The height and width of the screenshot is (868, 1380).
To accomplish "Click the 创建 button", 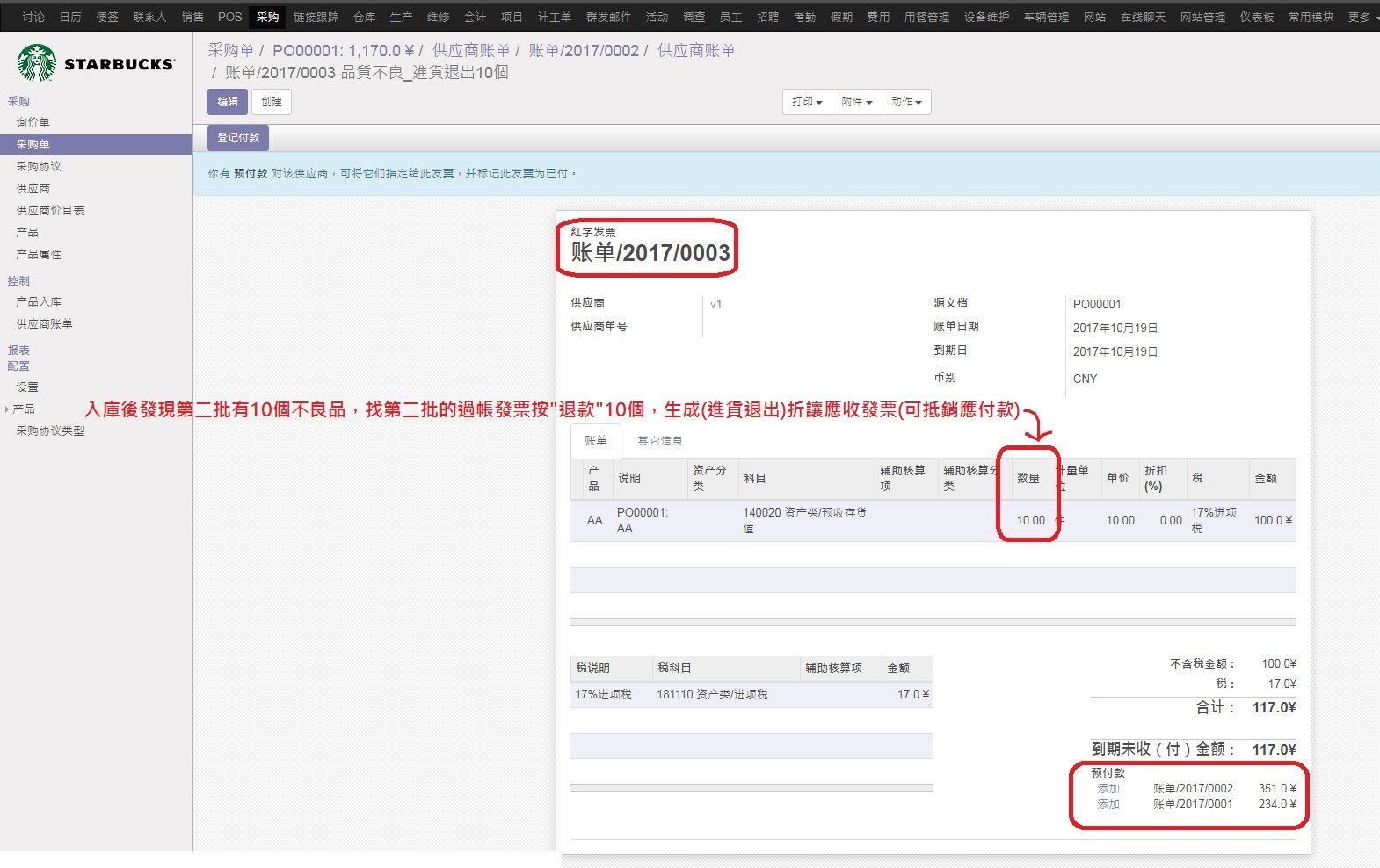I will (272, 102).
